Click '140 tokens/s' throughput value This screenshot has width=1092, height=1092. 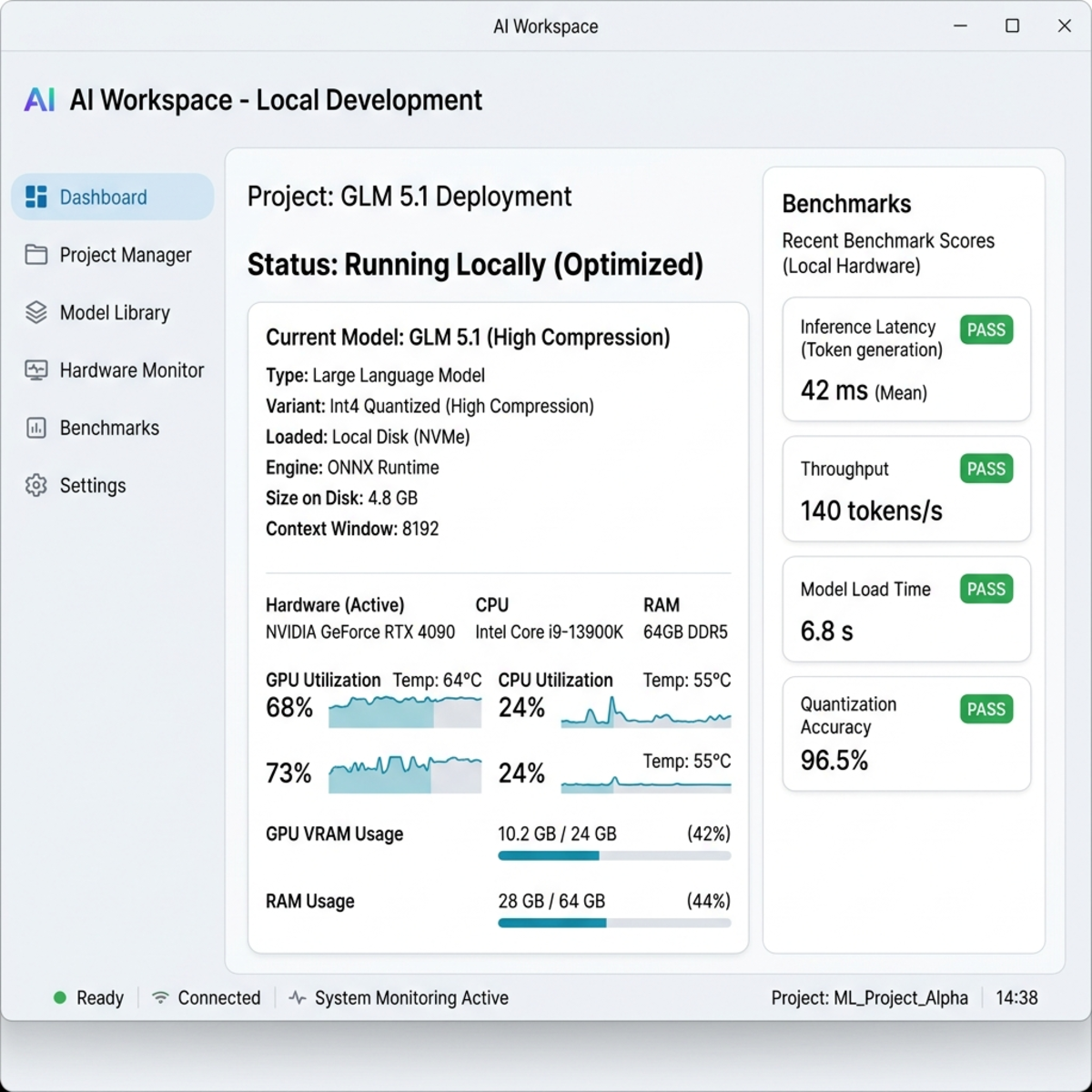(872, 511)
